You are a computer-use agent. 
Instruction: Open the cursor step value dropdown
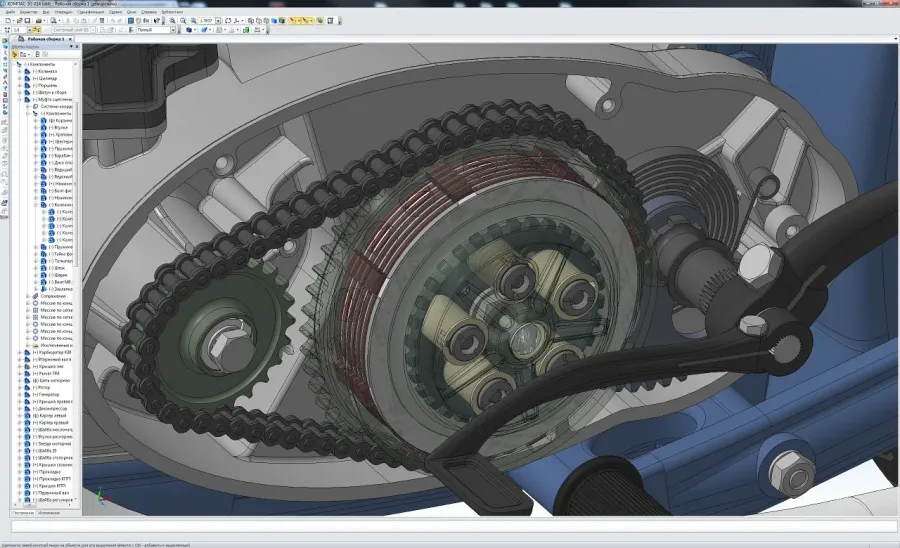tap(29, 30)
